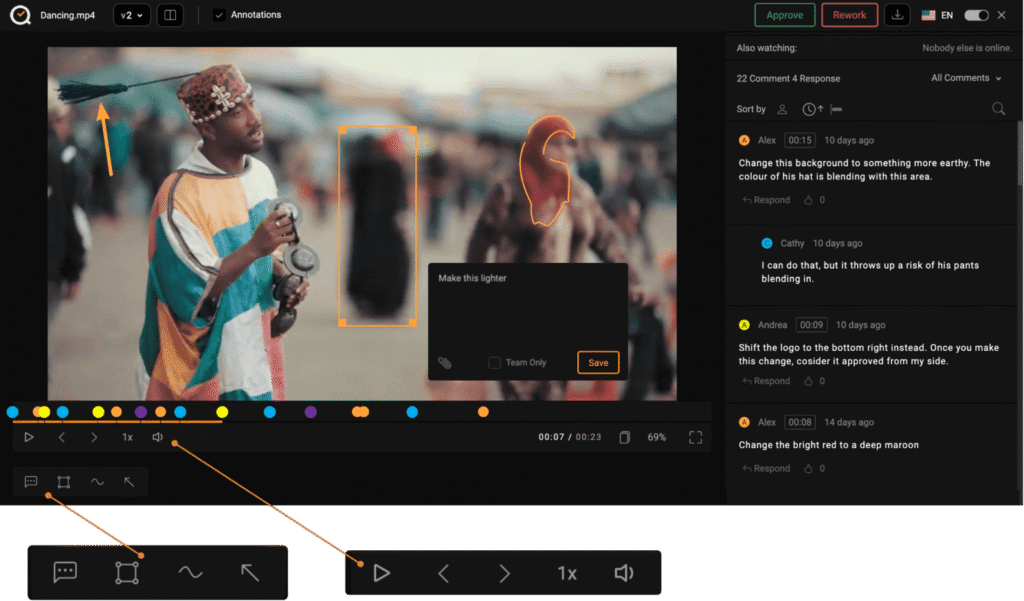The image size is (1024, 601).
Task: Download the video file
Action: pos(898,15)
